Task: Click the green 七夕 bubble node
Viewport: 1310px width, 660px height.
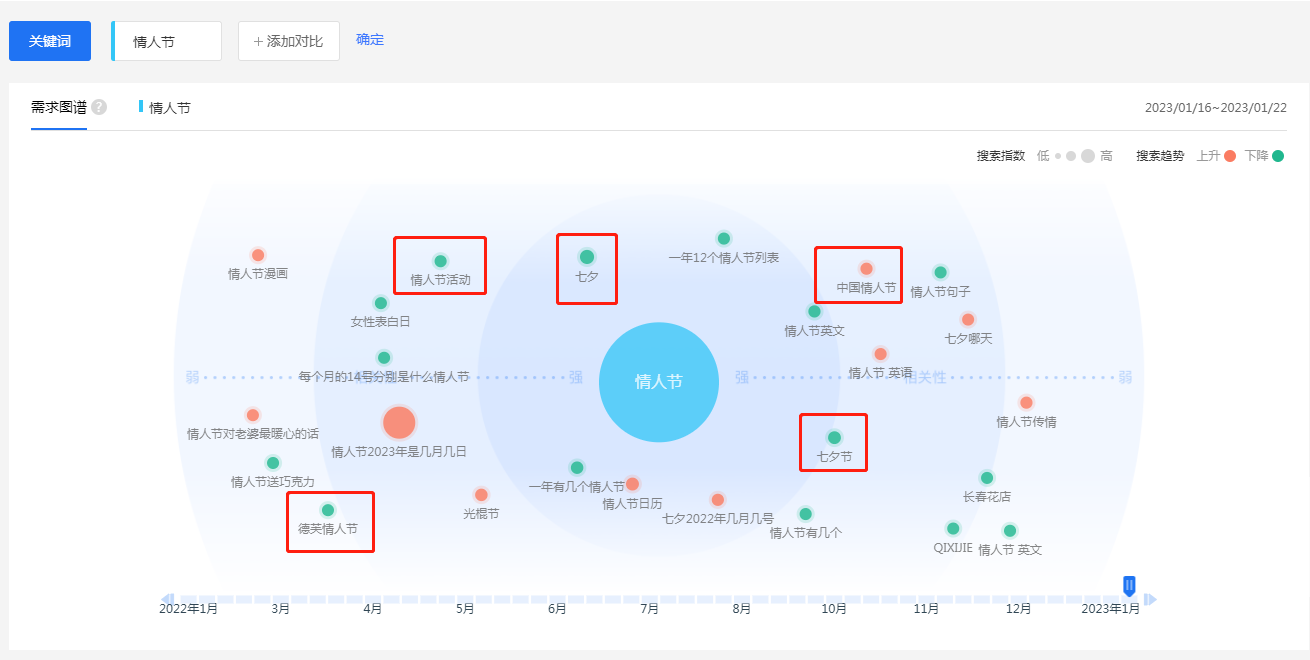Action: coord(587,257)
